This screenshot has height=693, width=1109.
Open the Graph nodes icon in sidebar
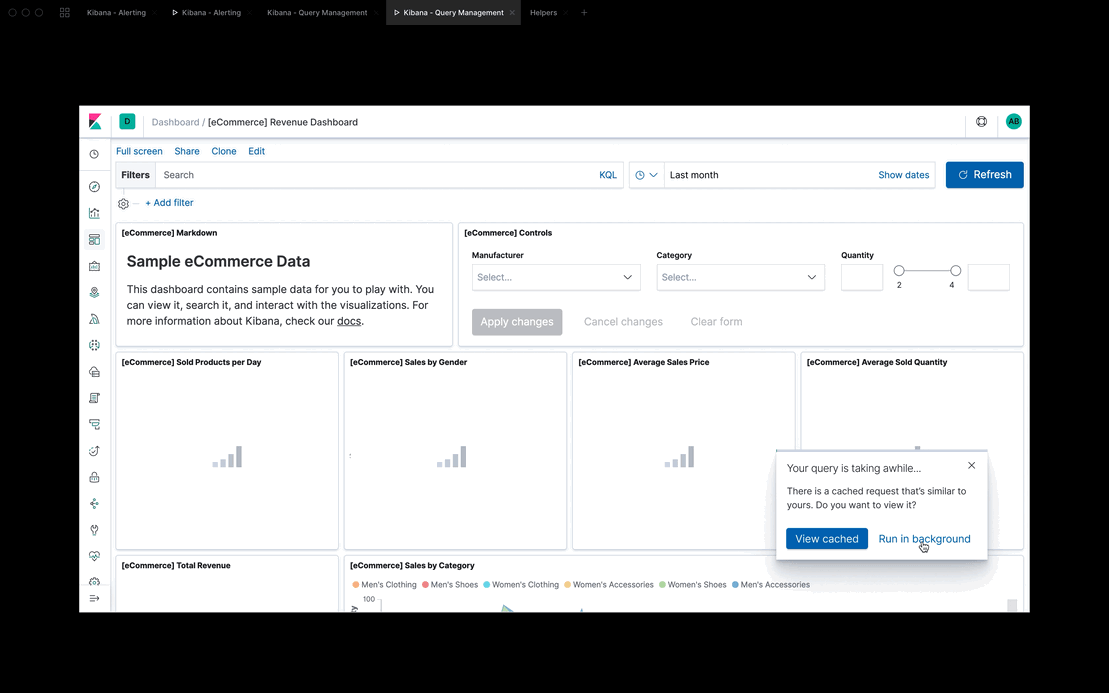[x=94, y=503]
